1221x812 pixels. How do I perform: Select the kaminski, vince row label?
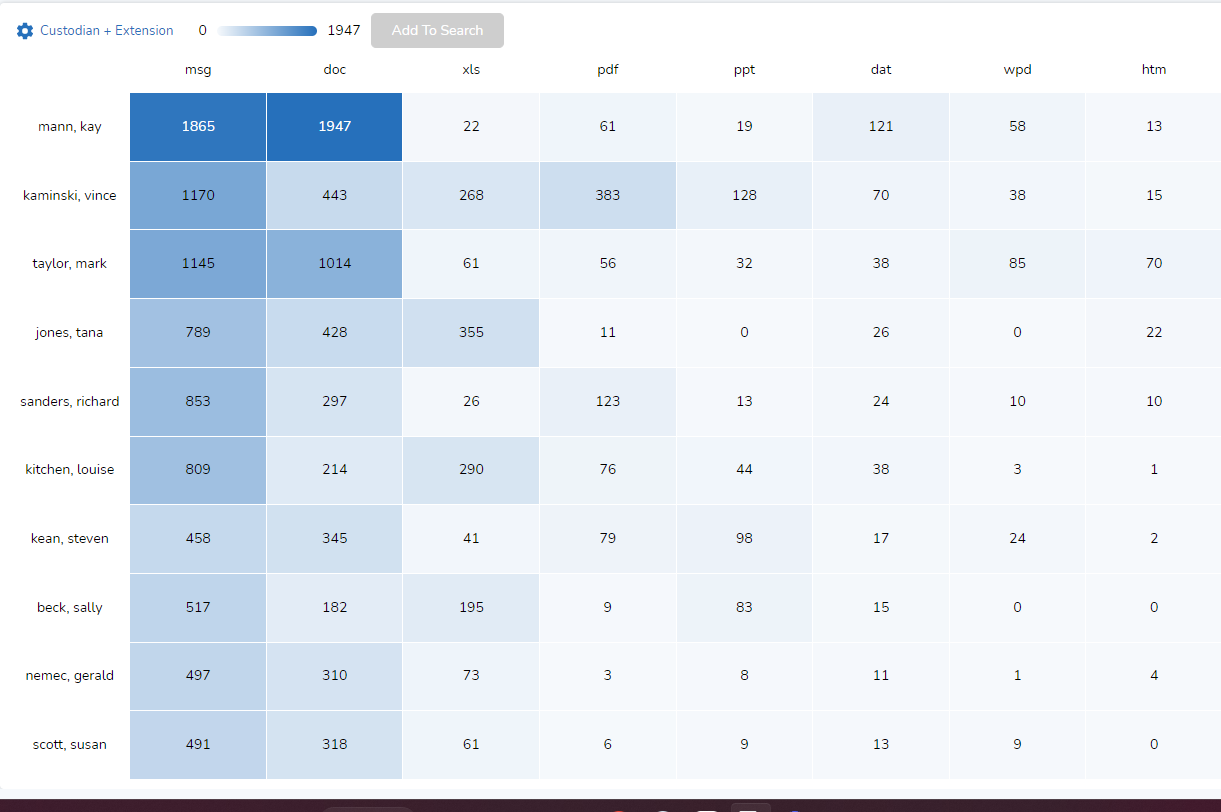(70, 196)
